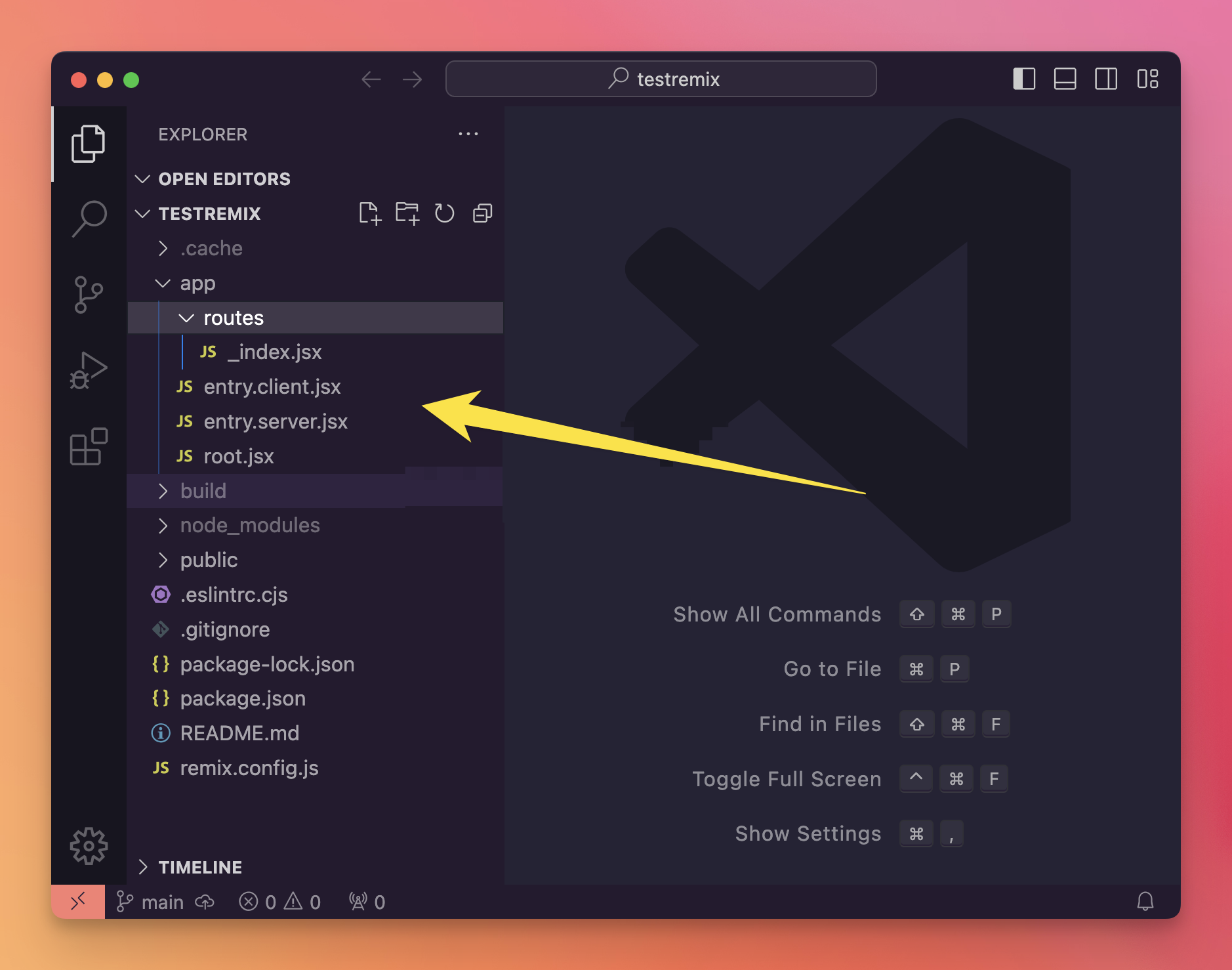Screen dimensions: 1232x970
Task: Open root.jsx file
Action: point(239,457)
